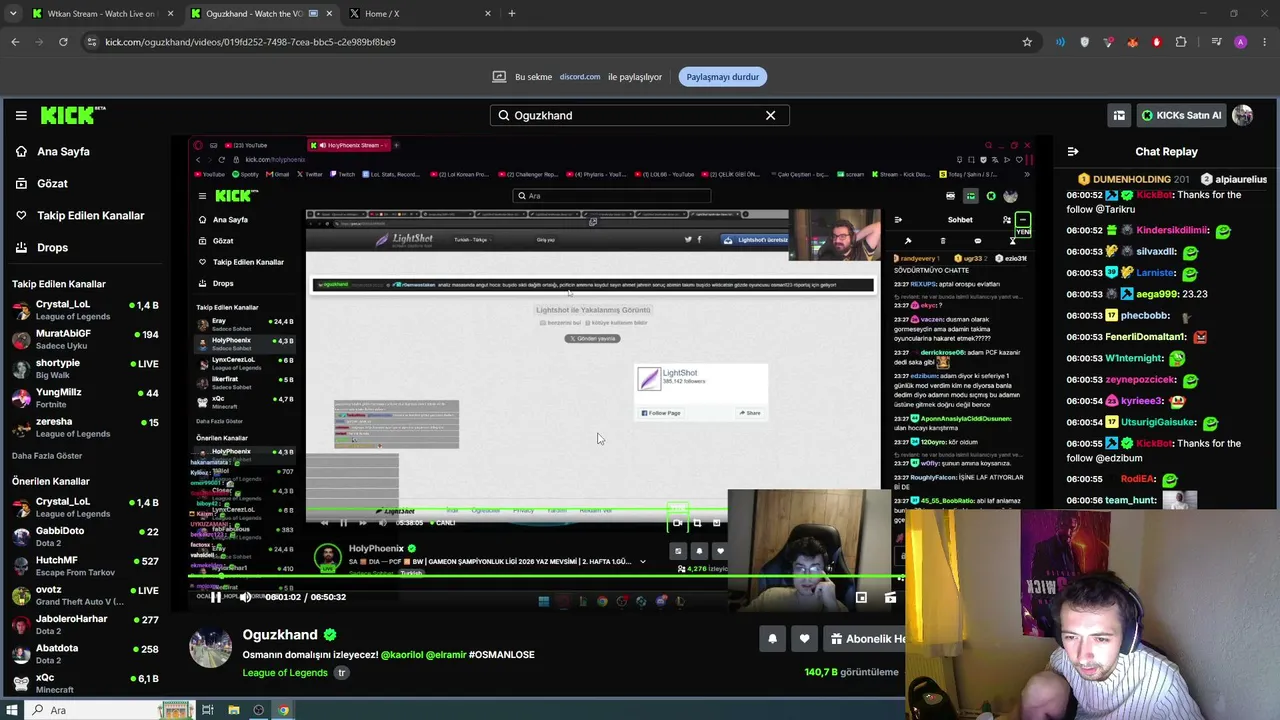Screen dimensions: 1280x720
Task: Reload the current page
Action: pos(63,42)
